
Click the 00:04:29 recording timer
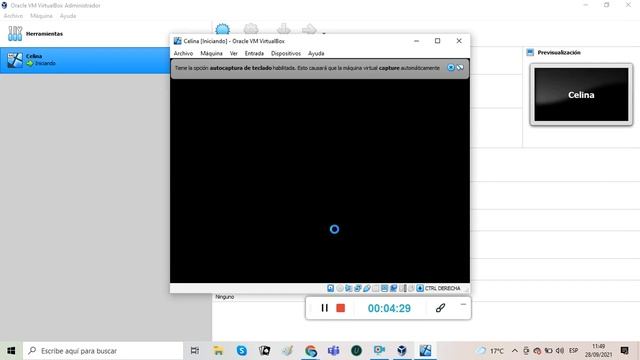pyautogui.click(x=389, y=308)
